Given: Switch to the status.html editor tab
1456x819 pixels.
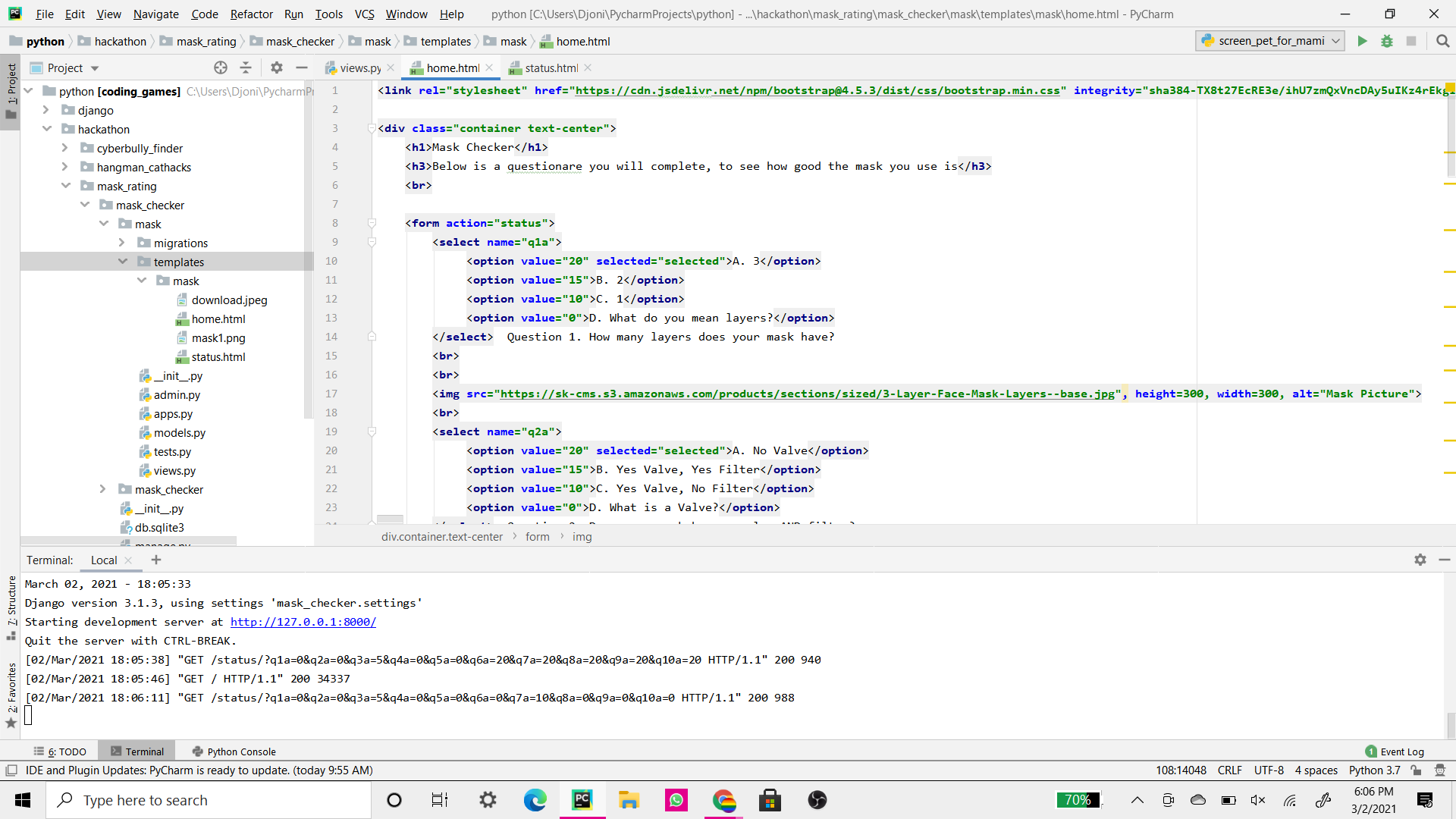Looking at the screenshot, I should click(x=551, y=67).
